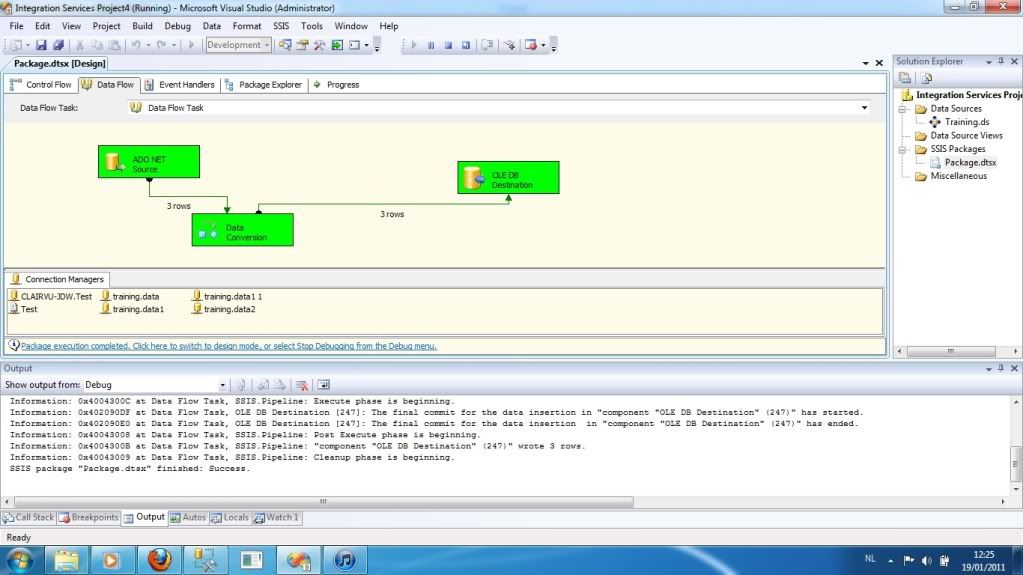Screen dimensions: 1023x575
Task: Stop debugging with the Stop icon
Action: [x=448, y=45]
